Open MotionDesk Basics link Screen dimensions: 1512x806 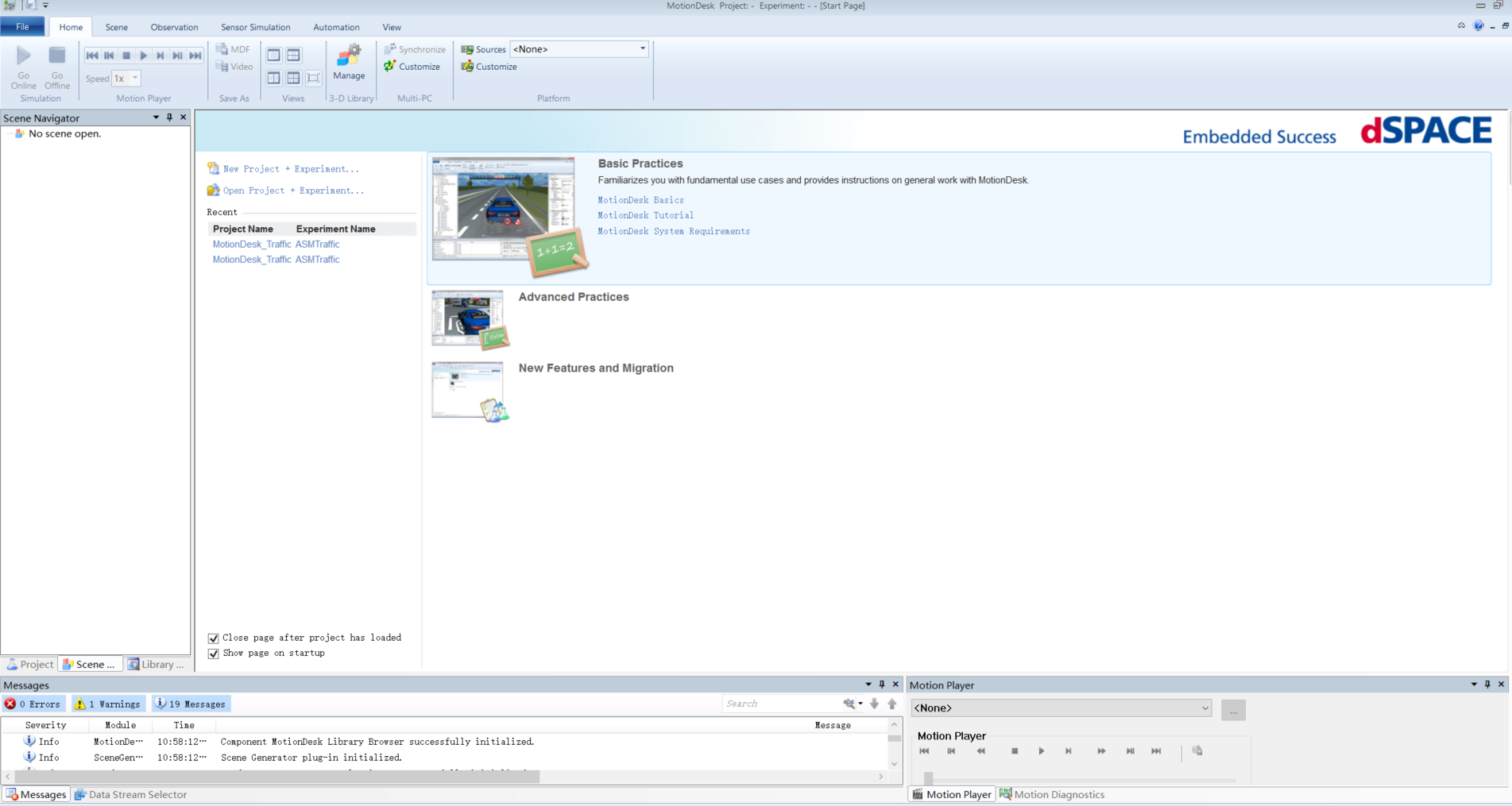tap(640, 200)
